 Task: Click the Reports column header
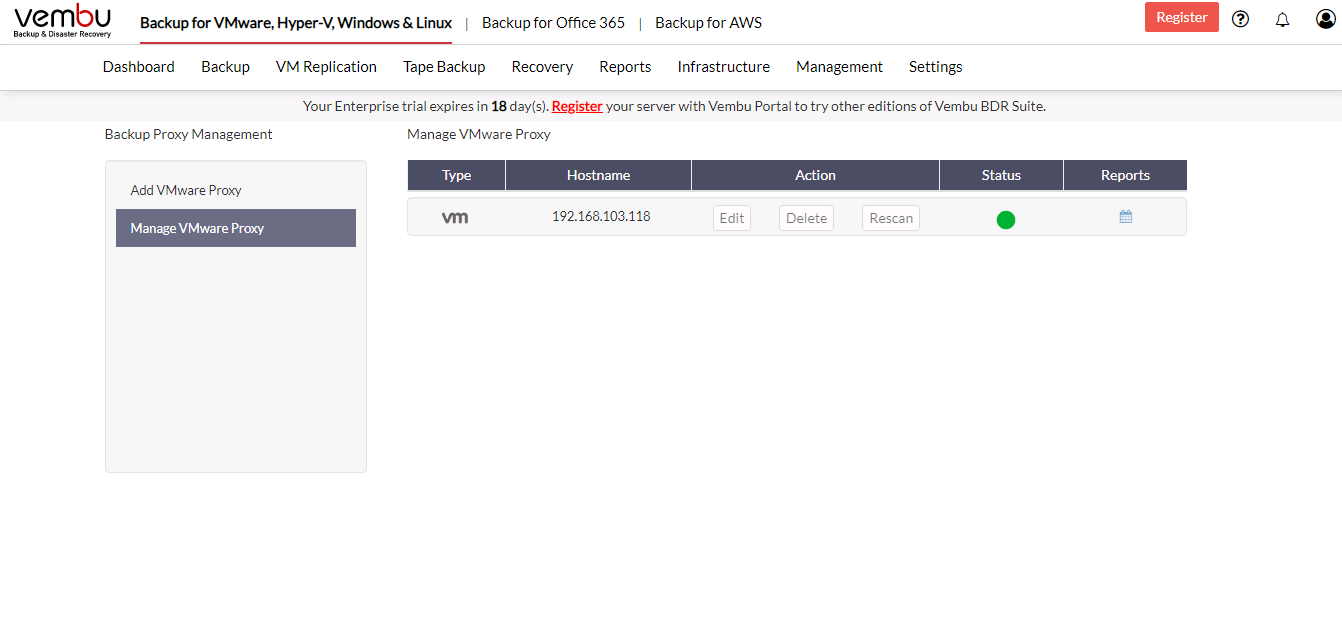point(1125,175)
